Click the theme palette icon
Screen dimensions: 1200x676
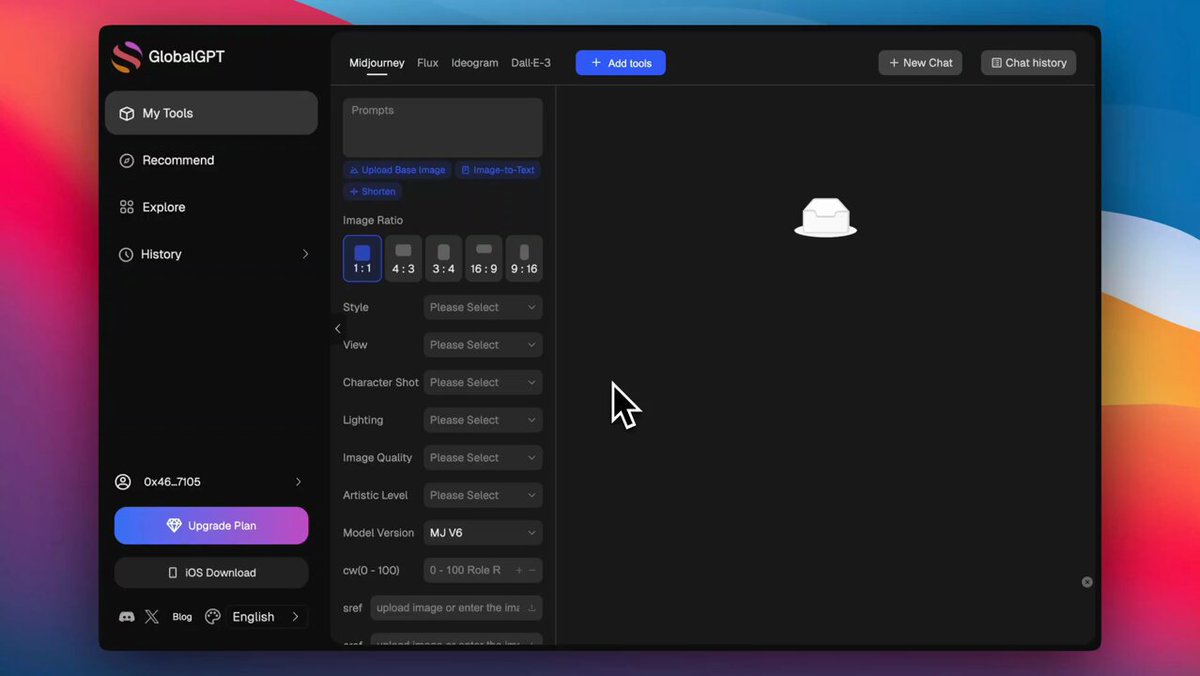click(212, 617)
